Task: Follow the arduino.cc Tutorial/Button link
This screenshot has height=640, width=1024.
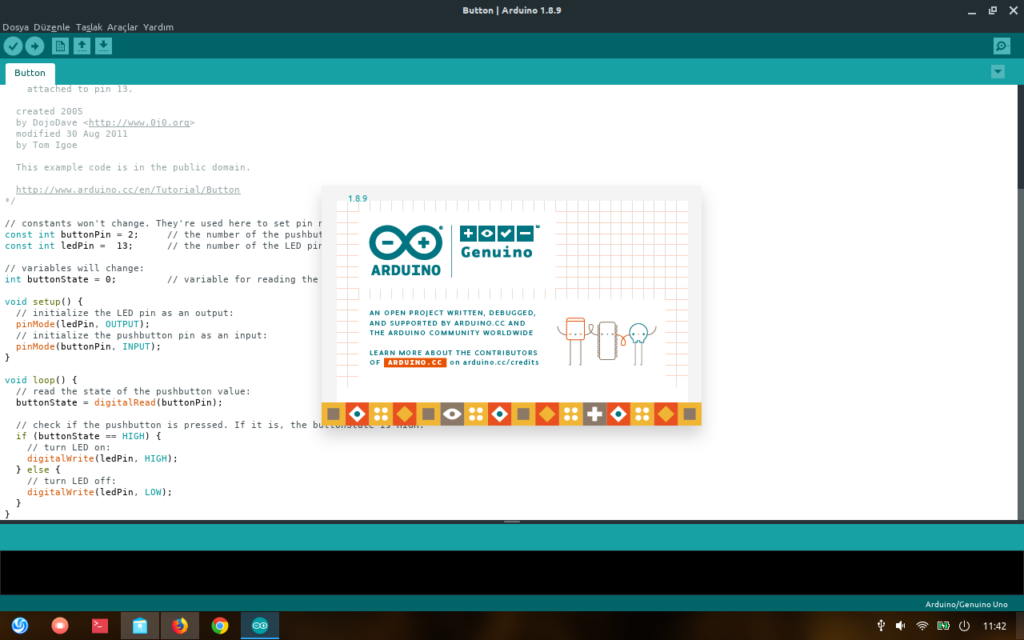Action: coord(128,190)
